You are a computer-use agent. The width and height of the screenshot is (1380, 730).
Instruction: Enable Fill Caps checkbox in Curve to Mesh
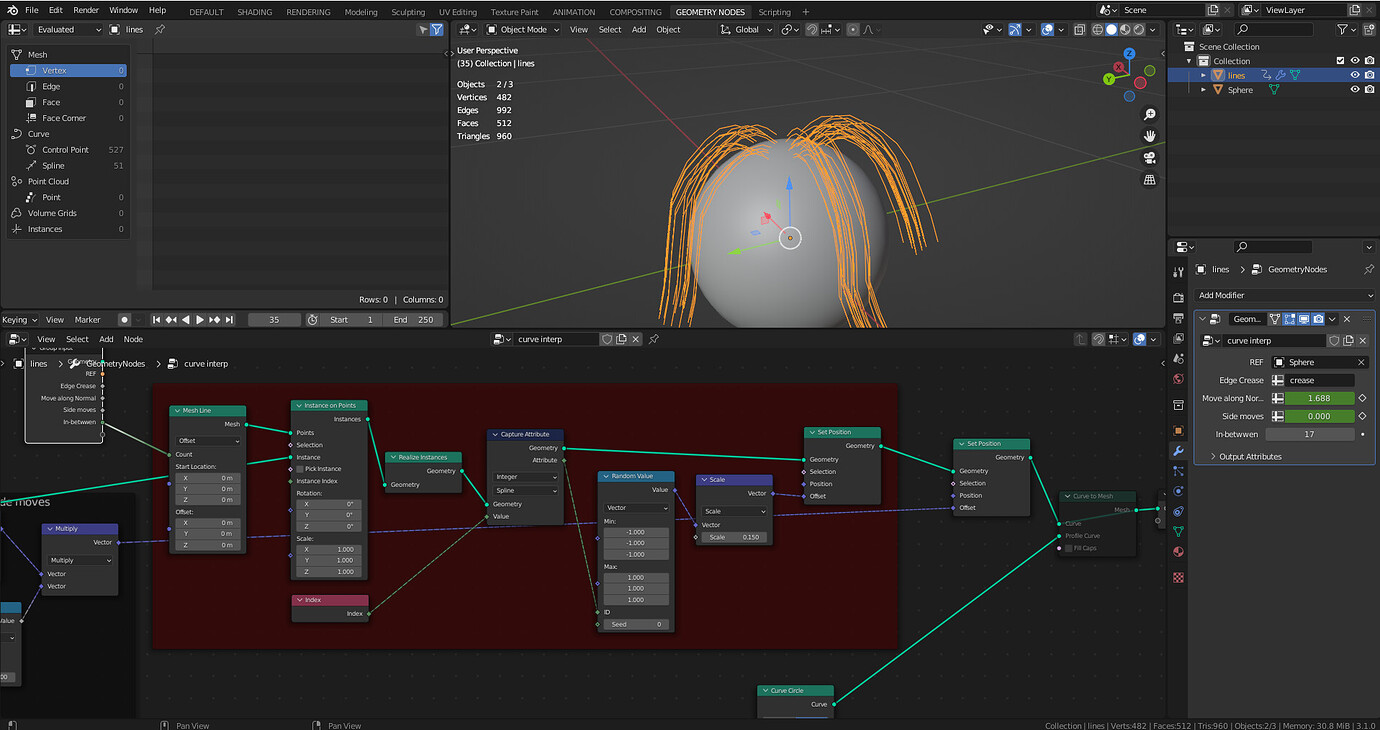click(1069, 548)
